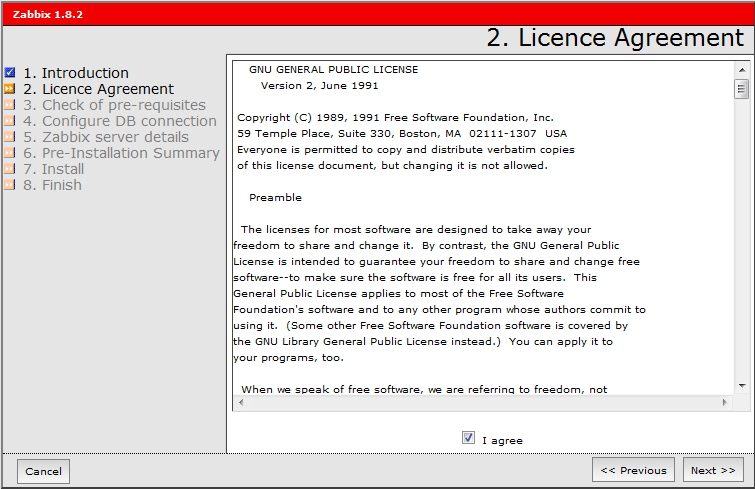This screenshot has width=755, height=489.
Task: Select the 6. Pre-Installation Summary step label
Action: pyautogui.click(x=121, y=153)
